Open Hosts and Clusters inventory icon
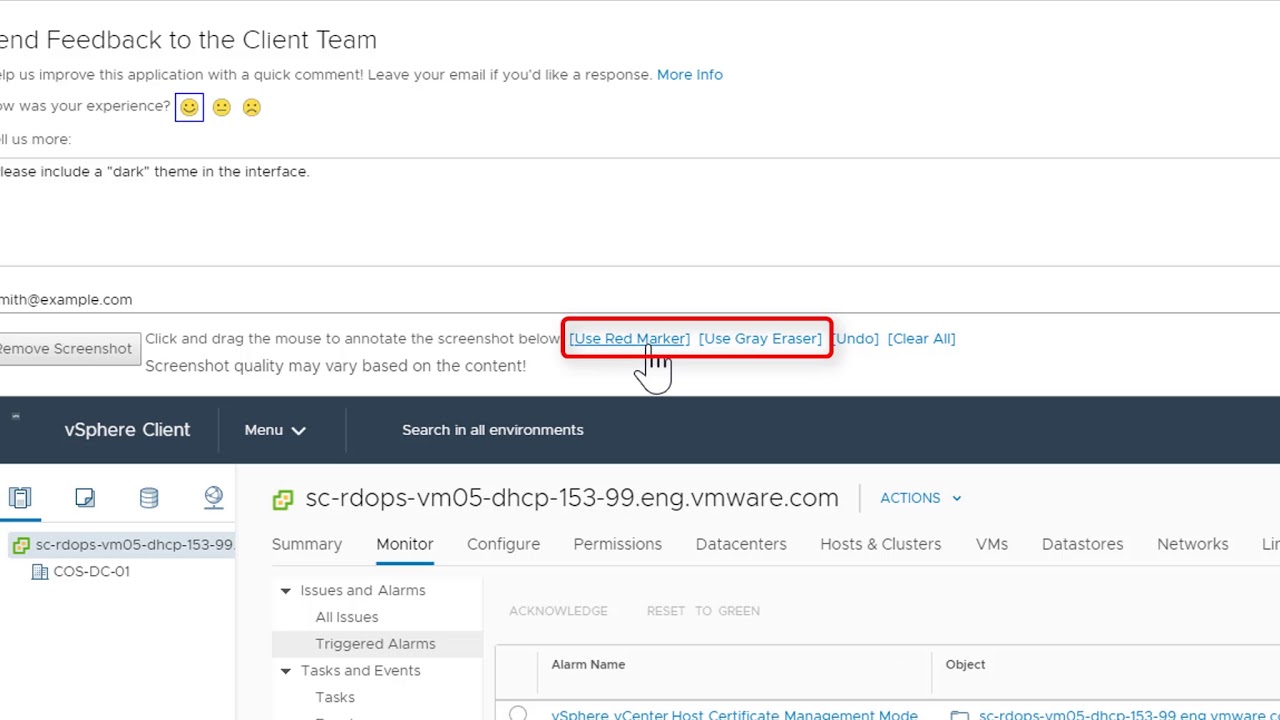This screenshot has width=1280, height=720. coord(20,497)
